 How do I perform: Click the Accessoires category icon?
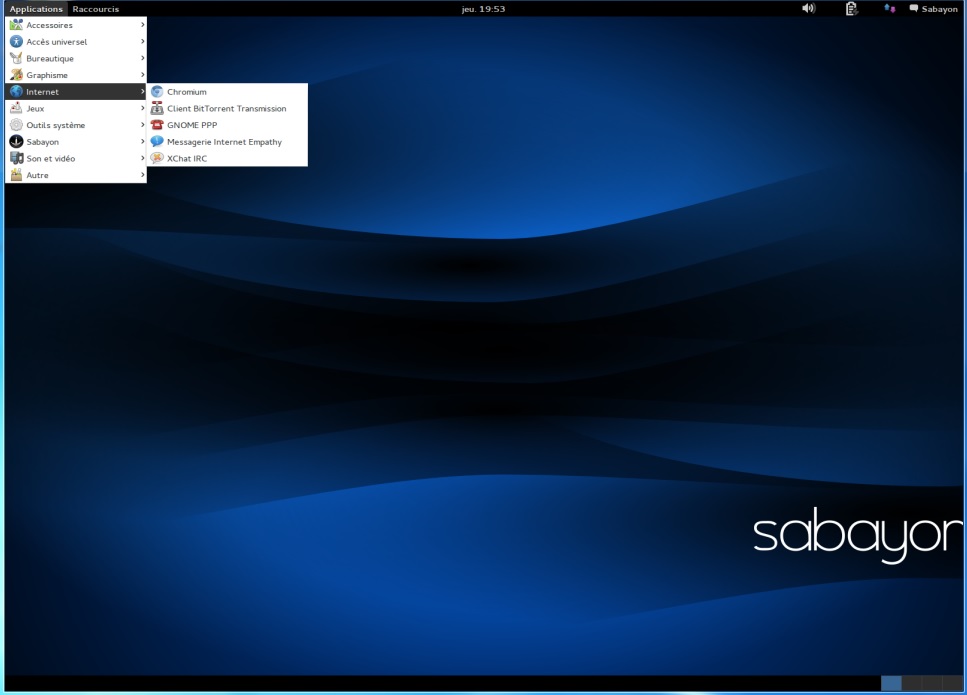(17, 25)
